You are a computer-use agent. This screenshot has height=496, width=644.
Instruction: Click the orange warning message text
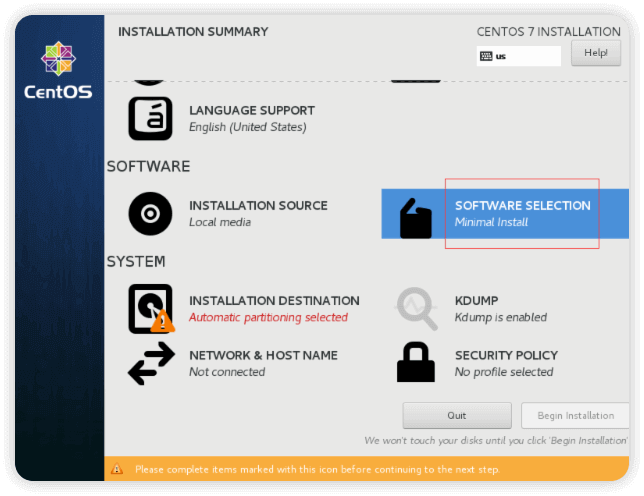pos(317,469)
